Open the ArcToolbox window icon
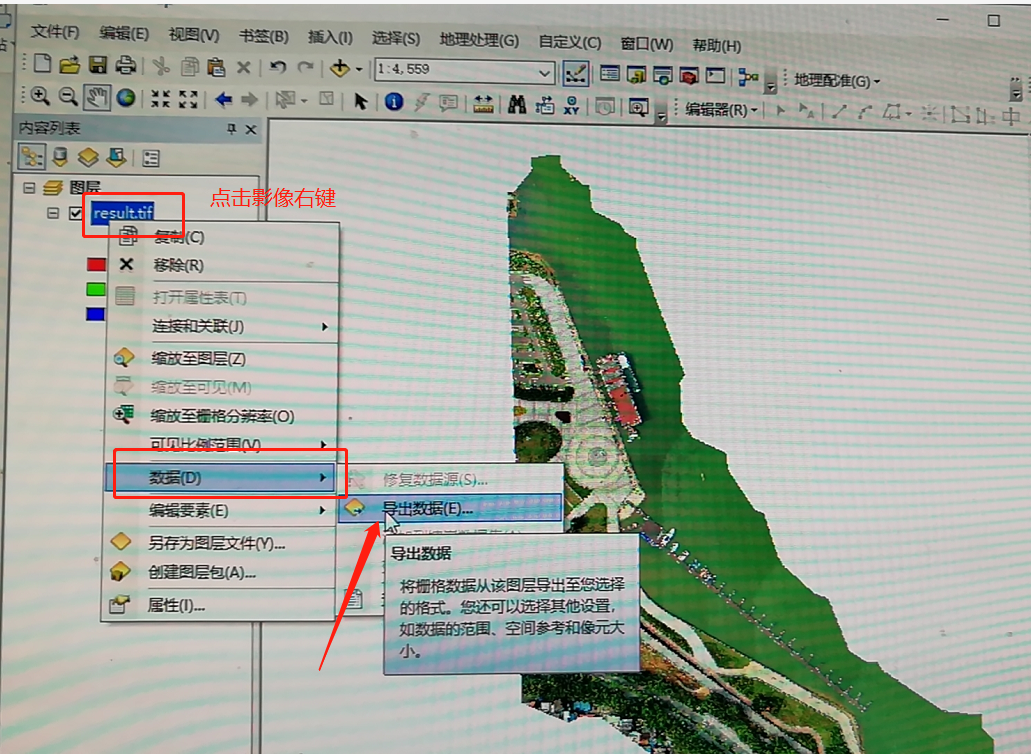 click(x=688, y=76)
